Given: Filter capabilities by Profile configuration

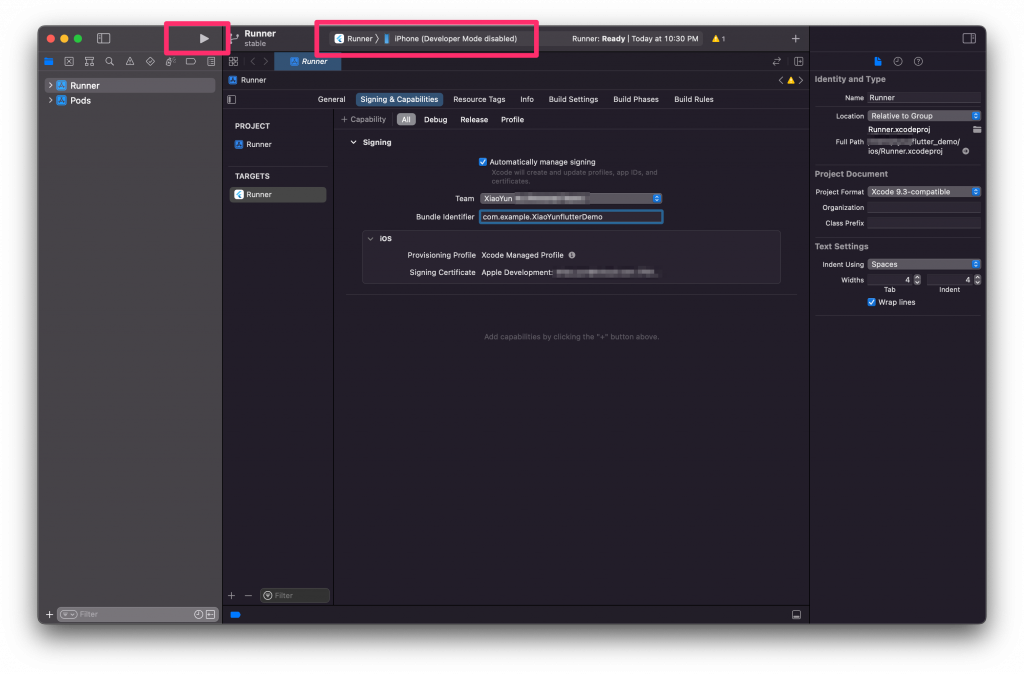Looking at the screenshot, I should tap(513, 120).
